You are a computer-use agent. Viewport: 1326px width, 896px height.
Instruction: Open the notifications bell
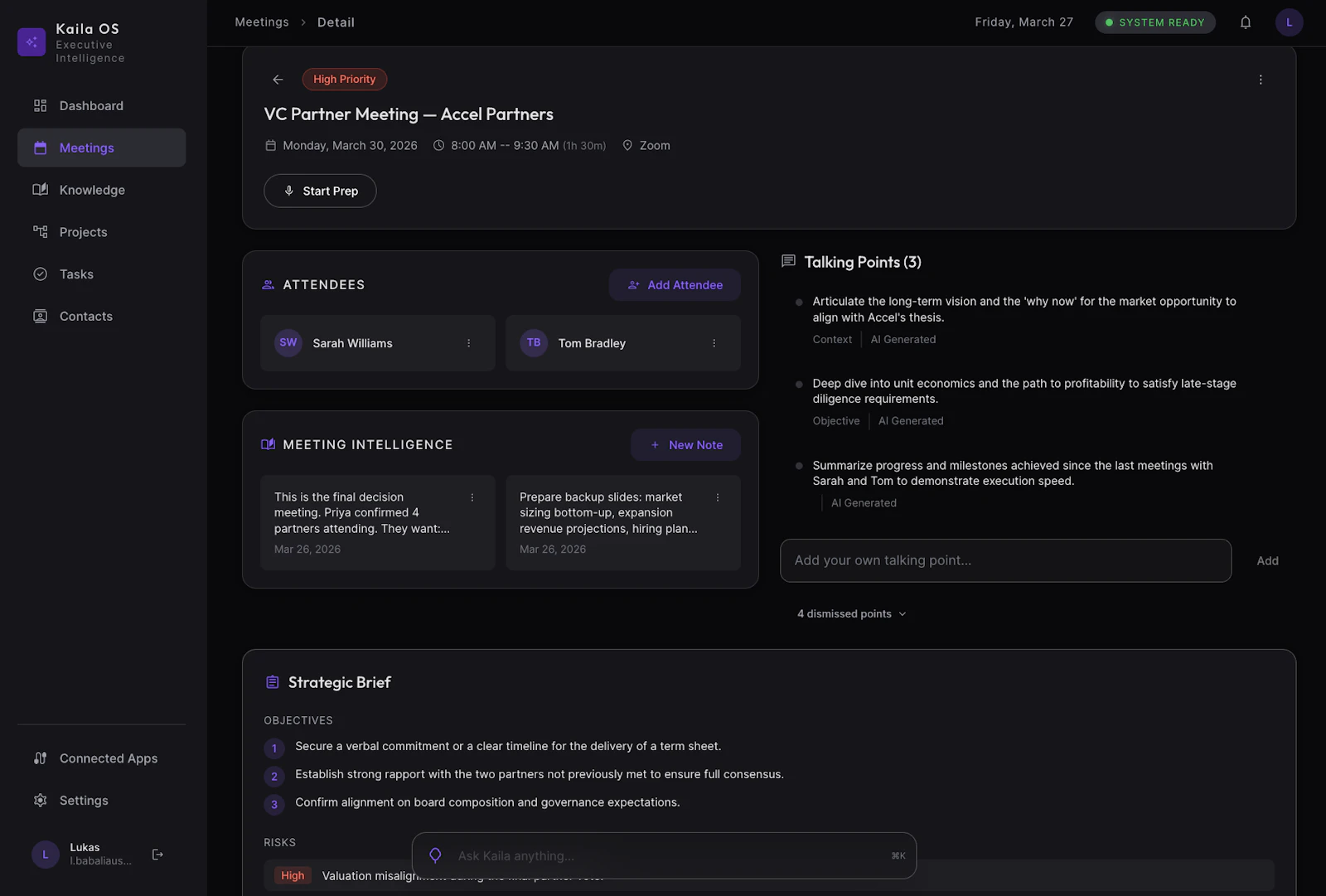(1246, 22)
